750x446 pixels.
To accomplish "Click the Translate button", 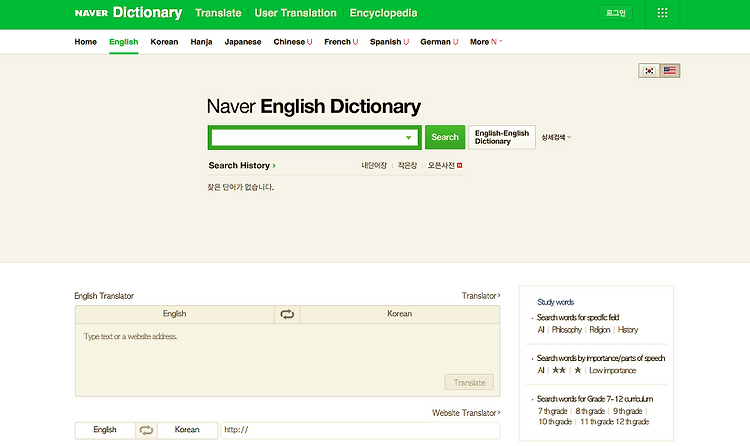I will tap(469, 382).
